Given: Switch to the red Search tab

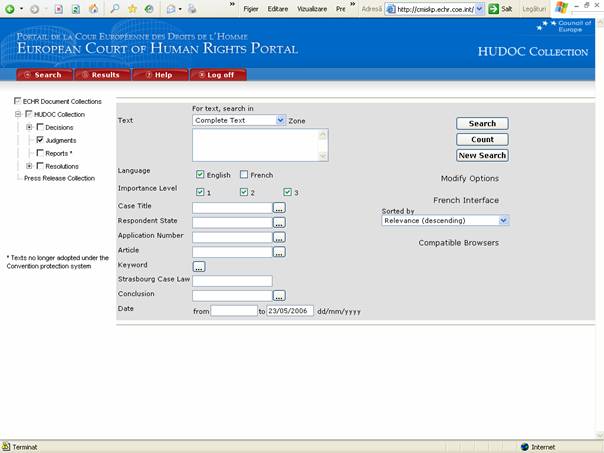Looking at the screenshot, I should [x=44, y=75].
